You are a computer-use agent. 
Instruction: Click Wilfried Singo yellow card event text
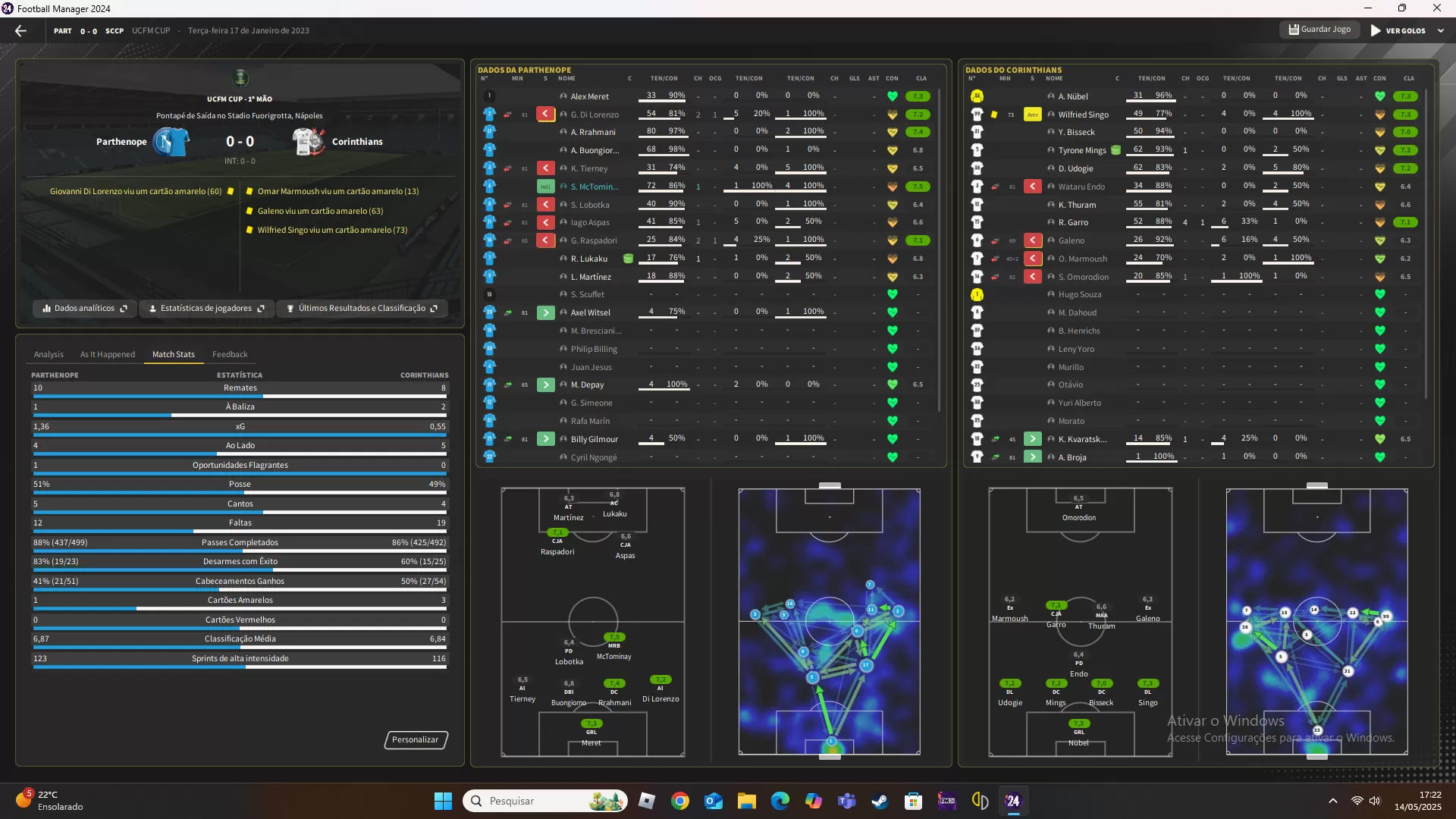pos(332,230)
